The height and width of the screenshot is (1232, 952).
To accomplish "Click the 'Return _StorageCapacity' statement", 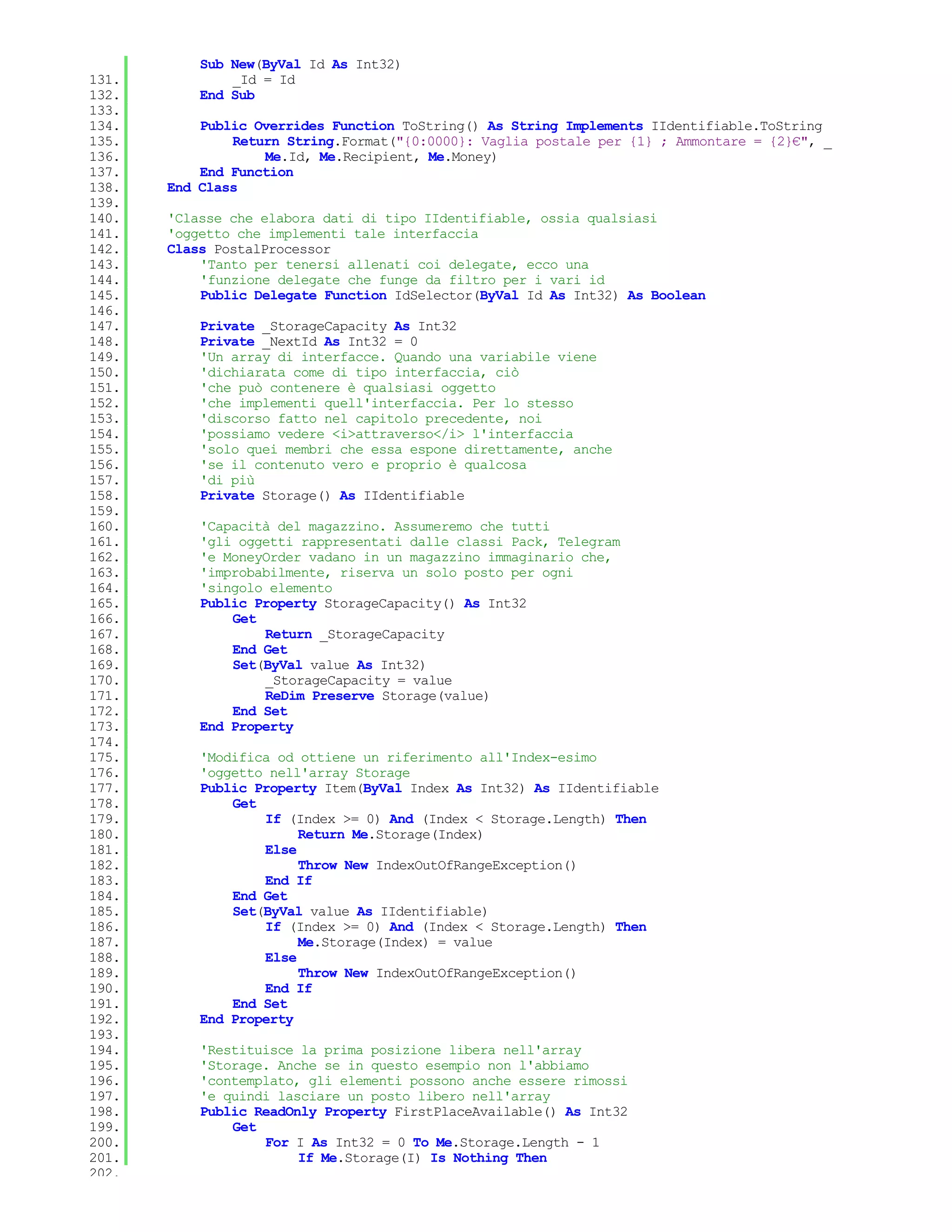I will (355, 634).
